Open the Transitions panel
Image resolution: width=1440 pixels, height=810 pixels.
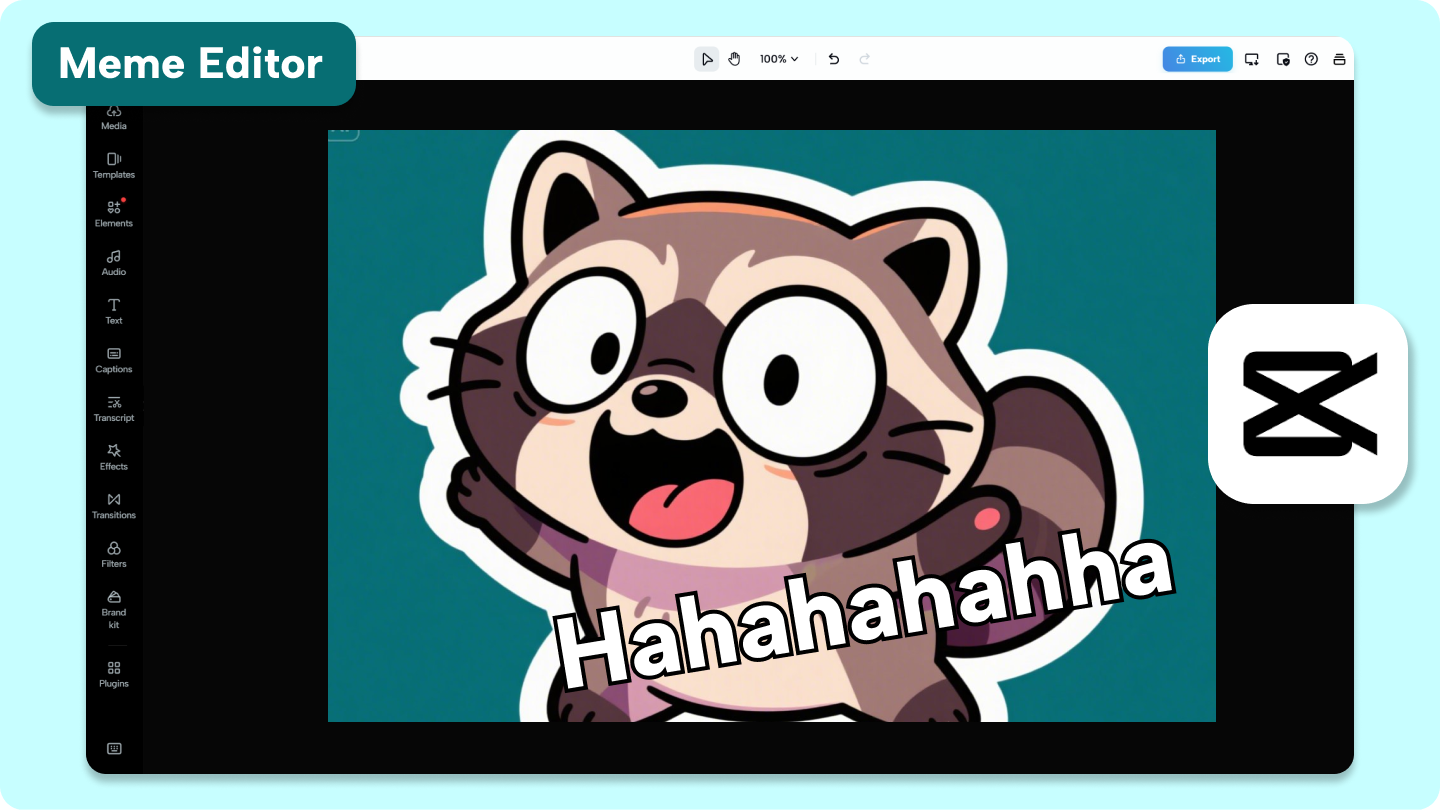point(114,506)
